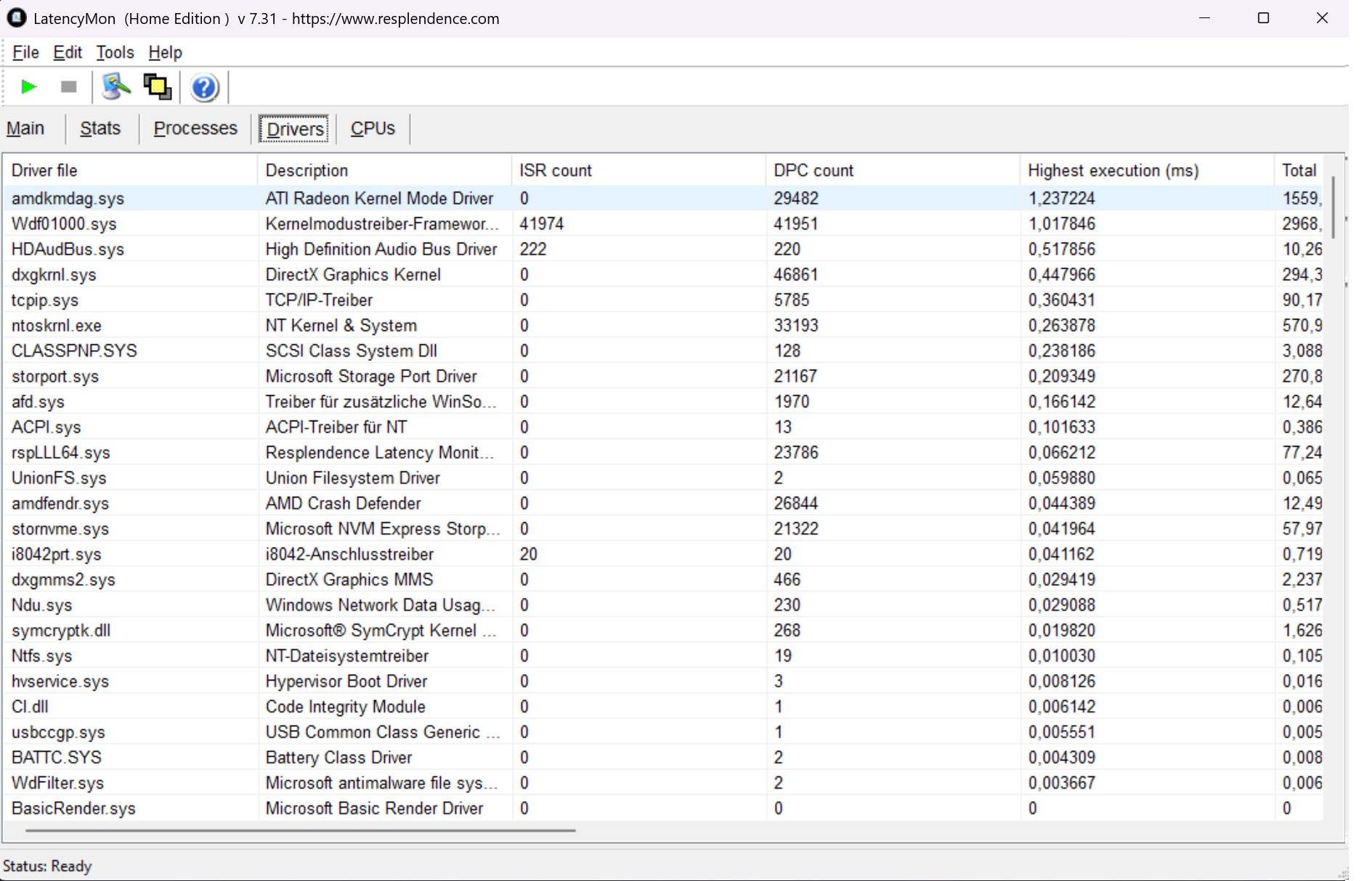Sort by the DPC count column header

813,171
